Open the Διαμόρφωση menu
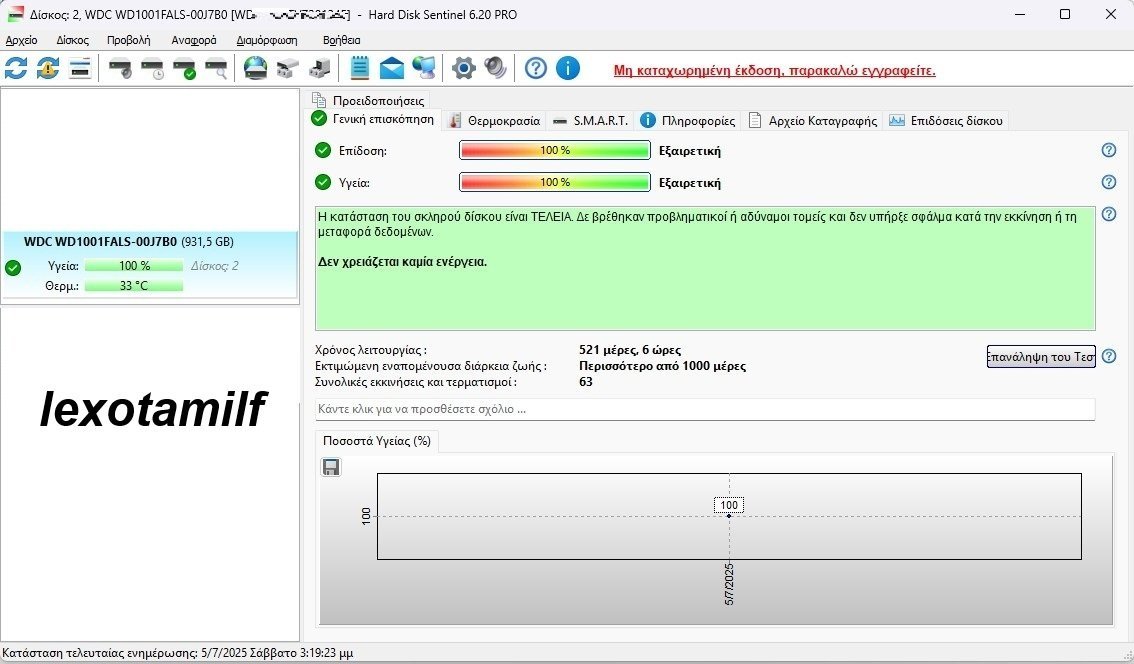 point(267,41)
